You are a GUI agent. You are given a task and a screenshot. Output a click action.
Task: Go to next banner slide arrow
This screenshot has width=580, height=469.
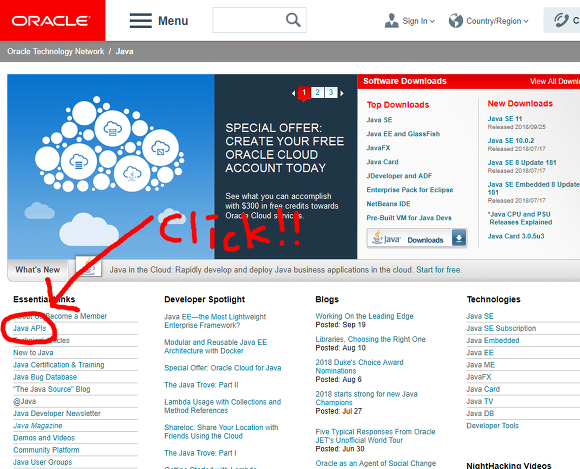(x=342, y=93)
